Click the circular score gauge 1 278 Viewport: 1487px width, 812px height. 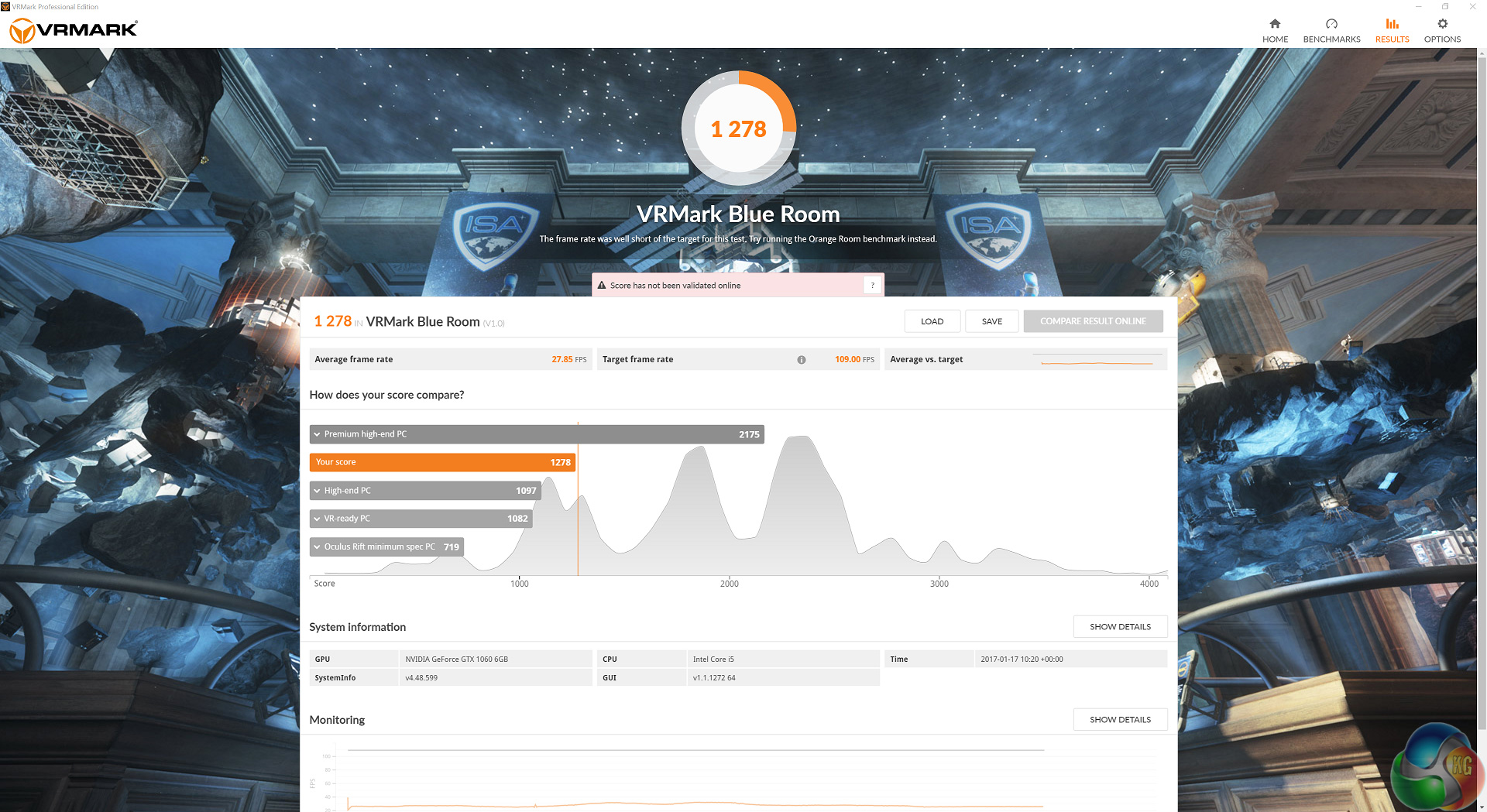(x=739, y=128)
